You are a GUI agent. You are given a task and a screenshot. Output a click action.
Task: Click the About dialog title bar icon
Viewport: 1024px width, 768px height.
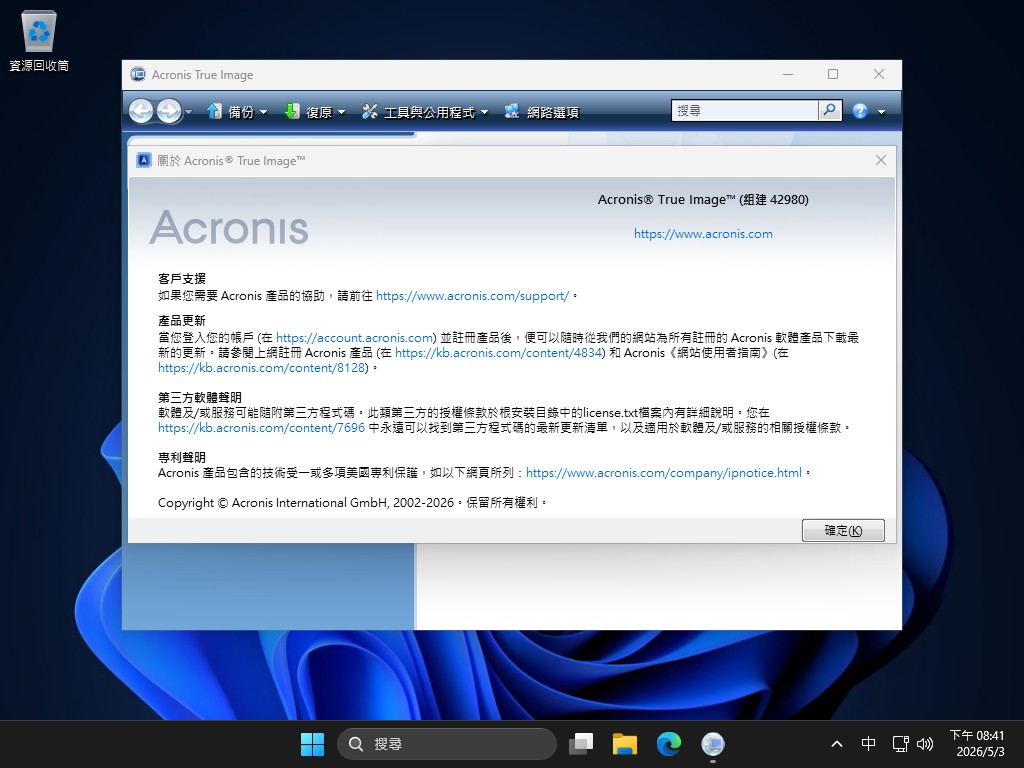[x=144, y=160]
